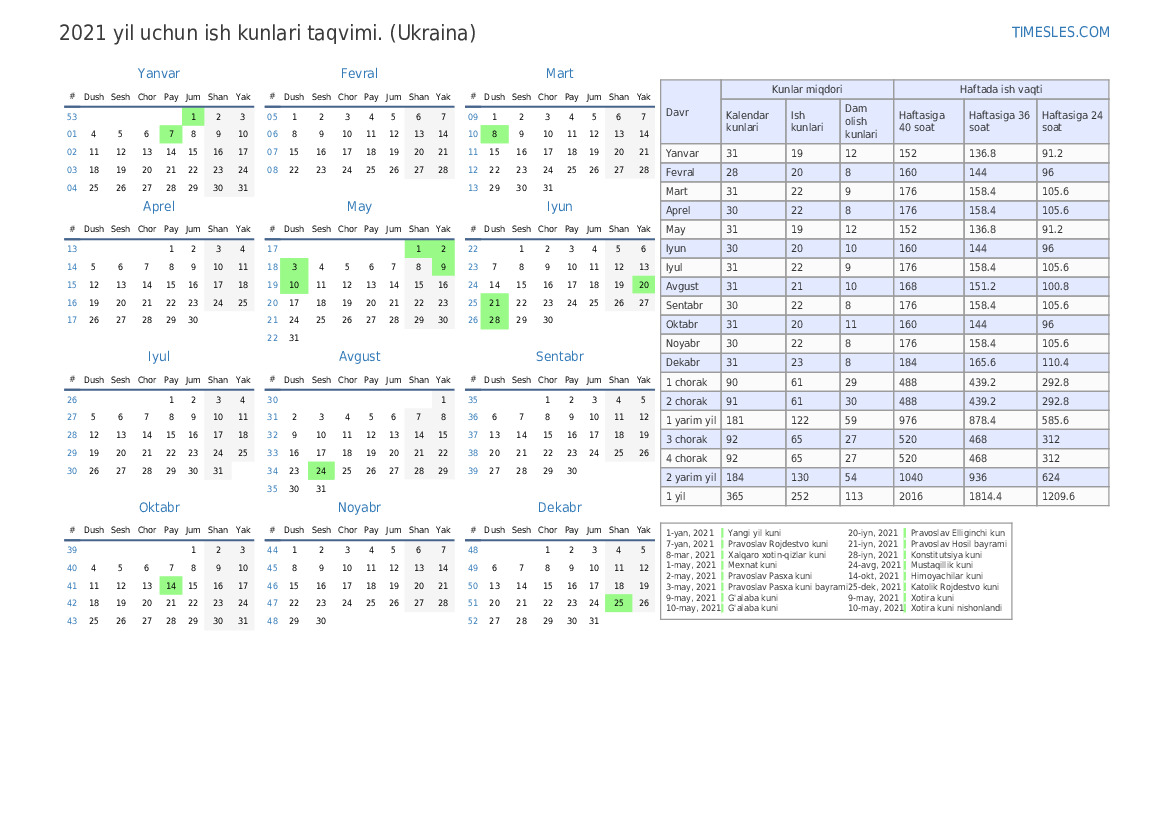1169x827 pixels.
Task: Click the 'Haftada ish vaqti' table header
Action: pyautogui.click(x=1000, y=89)
